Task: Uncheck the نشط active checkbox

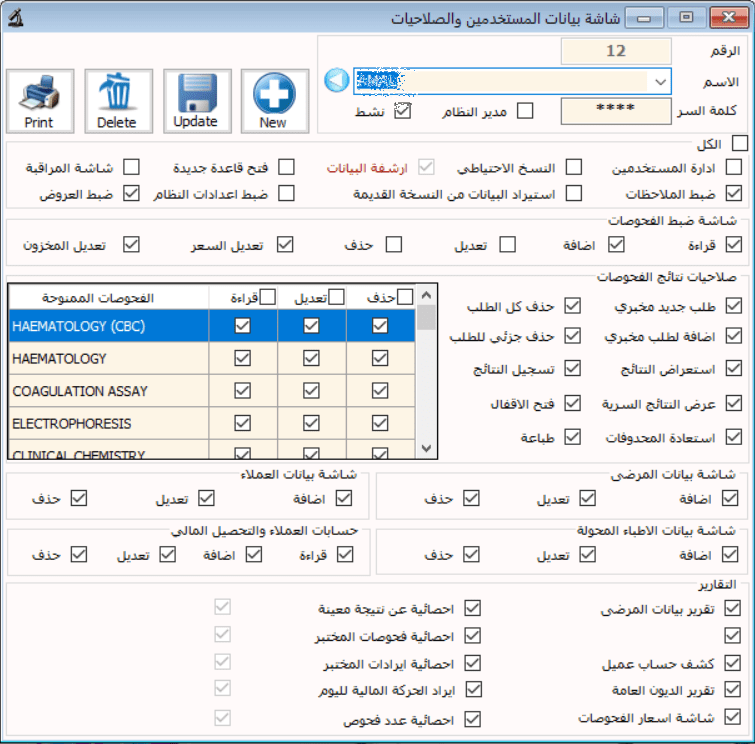Action: tap(403, 111)
